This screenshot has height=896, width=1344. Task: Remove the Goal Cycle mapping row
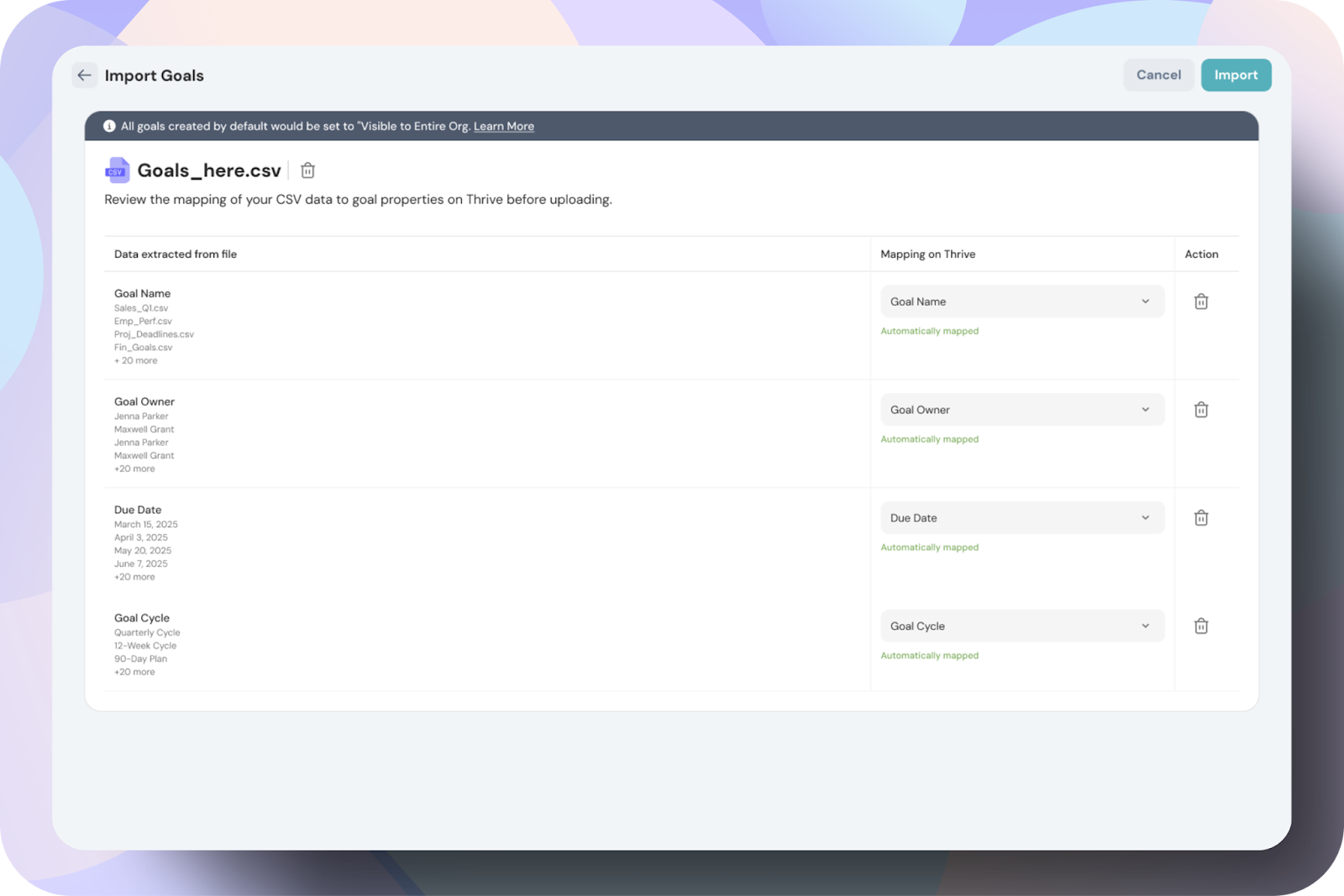click(1201, 626)
